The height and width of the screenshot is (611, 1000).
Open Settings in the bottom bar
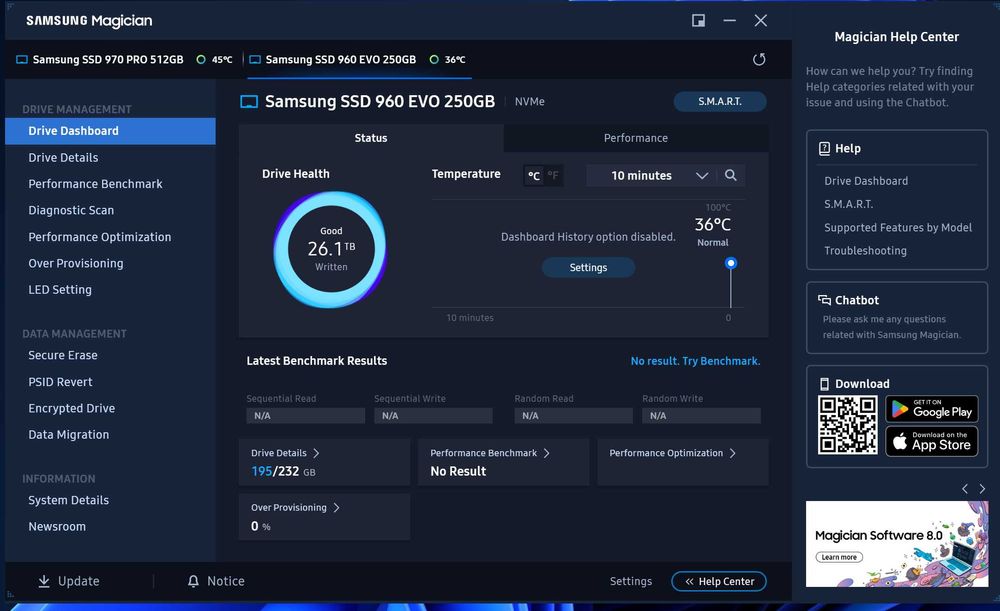pos(631,581)
